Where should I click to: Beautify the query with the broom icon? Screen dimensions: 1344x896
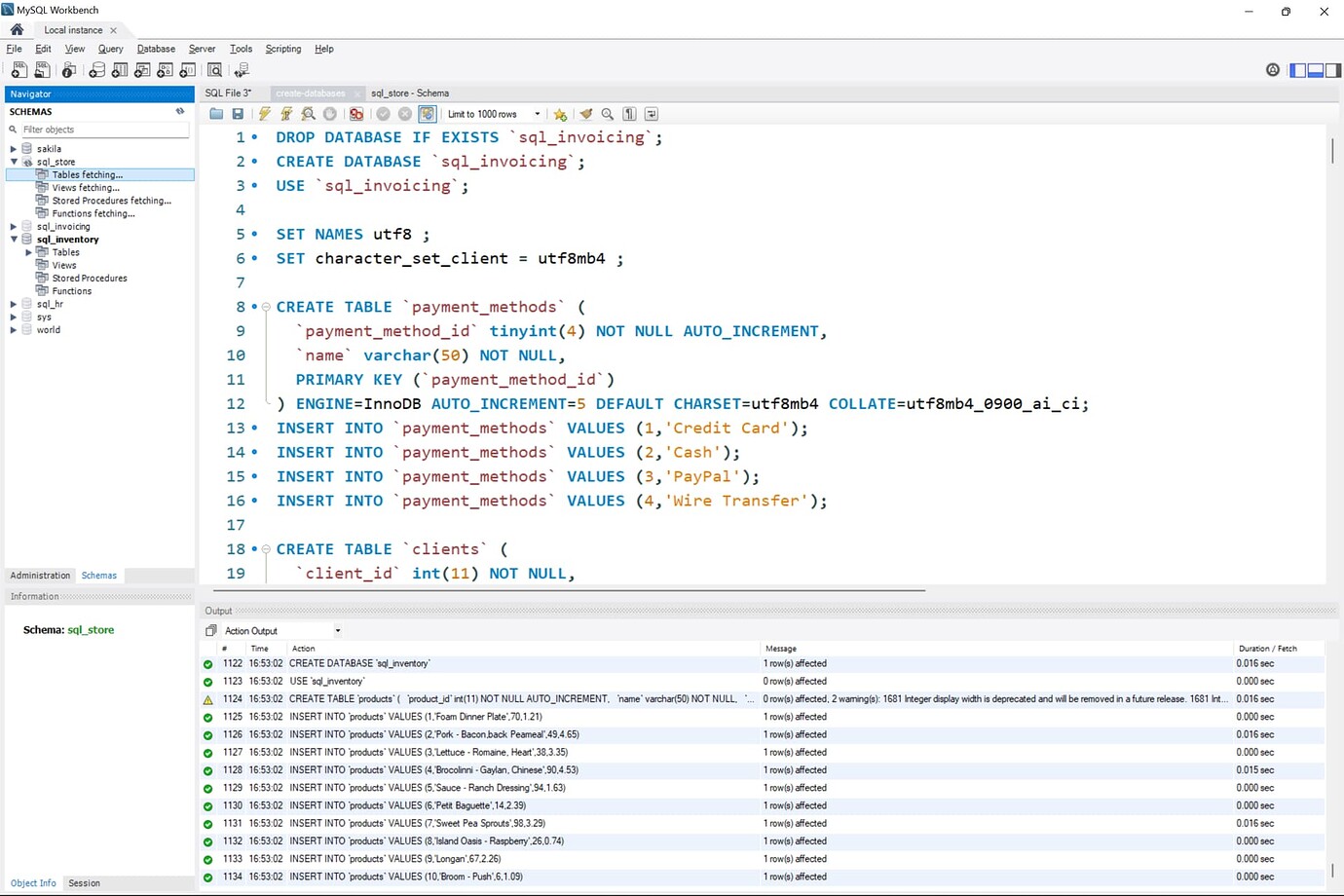pyautogui.click(x=585, y=114)
